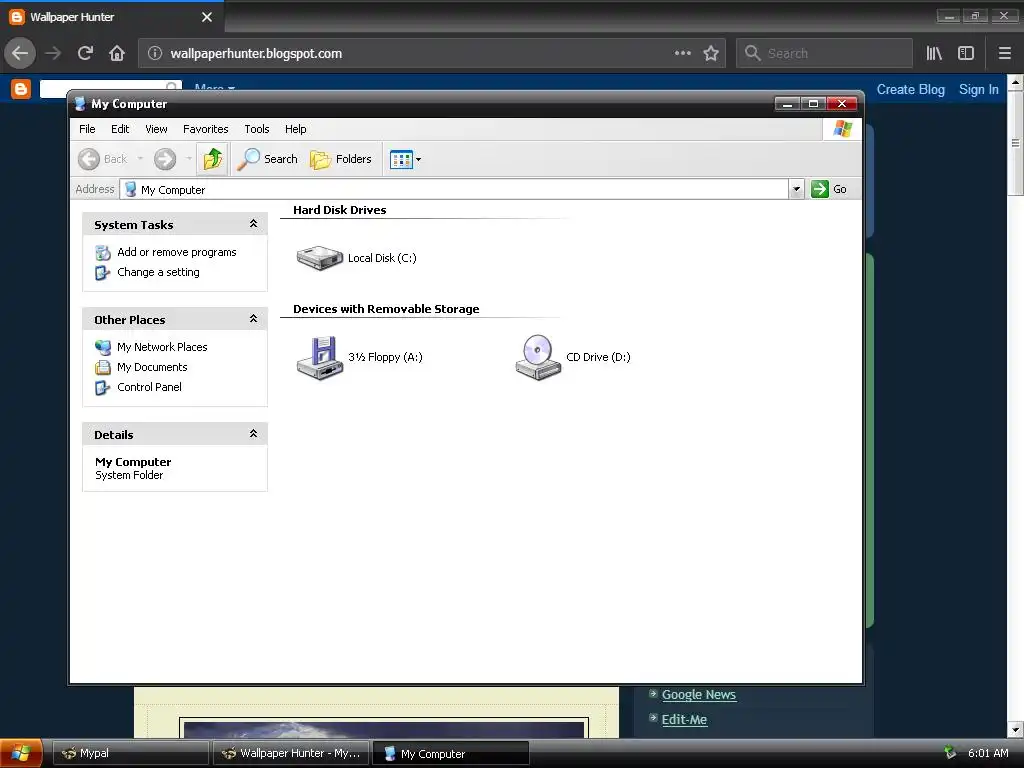Open the Views icon in toolbar
The image size is (1024, 768).
coord(401,159)
